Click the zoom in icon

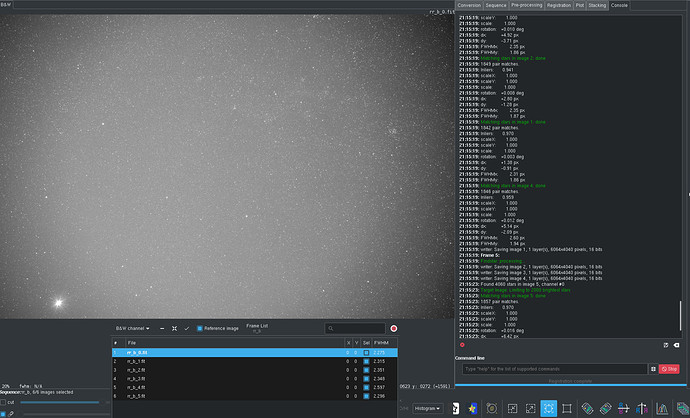point(531,408)
